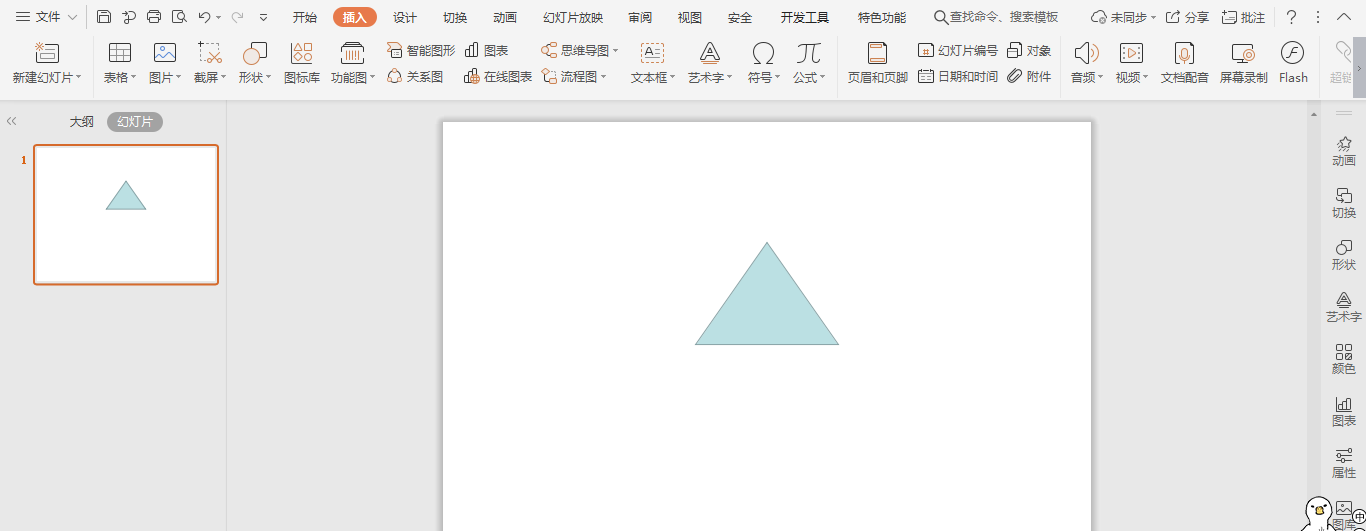Insert a 文本框 text box
Image resolution: width=1366 pixels, height=531 pixels.
click(653, 62)
